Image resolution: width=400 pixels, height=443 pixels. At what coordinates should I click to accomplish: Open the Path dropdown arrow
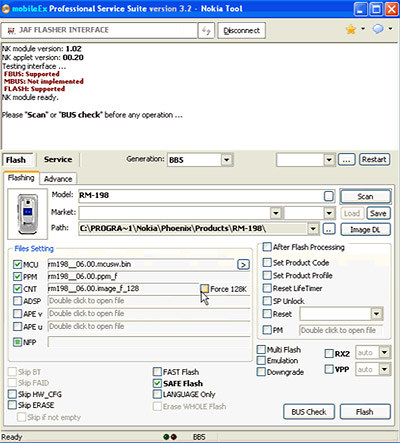(313, 229)
